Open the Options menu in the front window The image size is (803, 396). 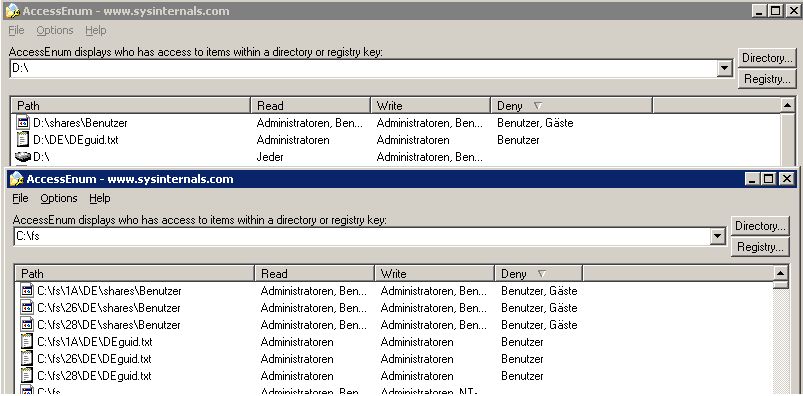[x=59, y=198]
